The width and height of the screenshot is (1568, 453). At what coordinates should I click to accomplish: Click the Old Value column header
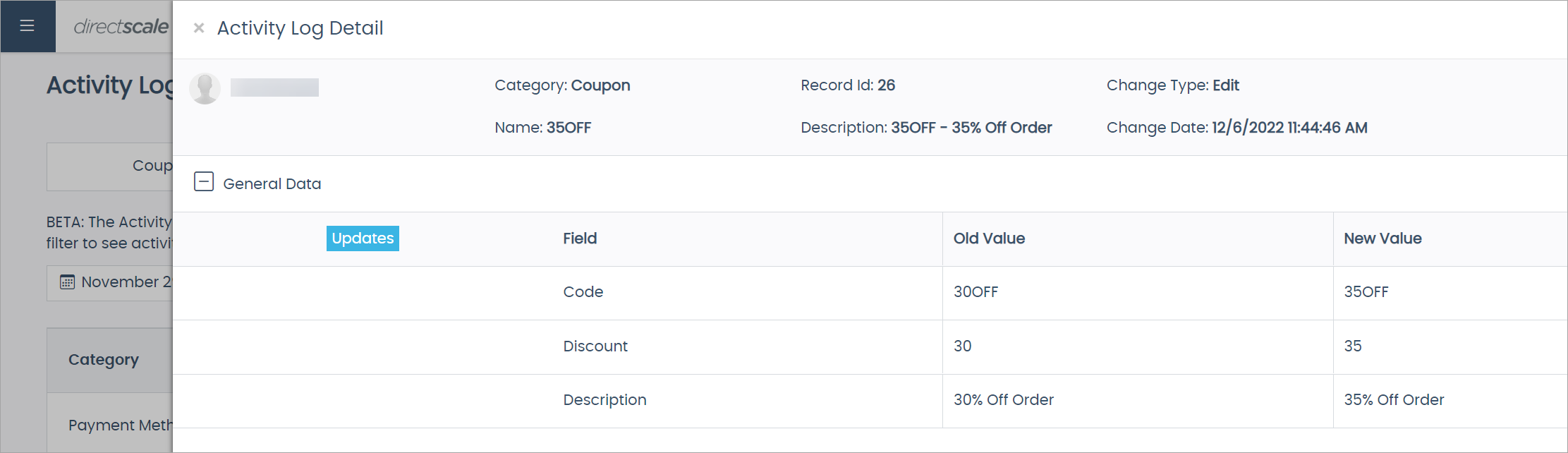tap(989, 238)
